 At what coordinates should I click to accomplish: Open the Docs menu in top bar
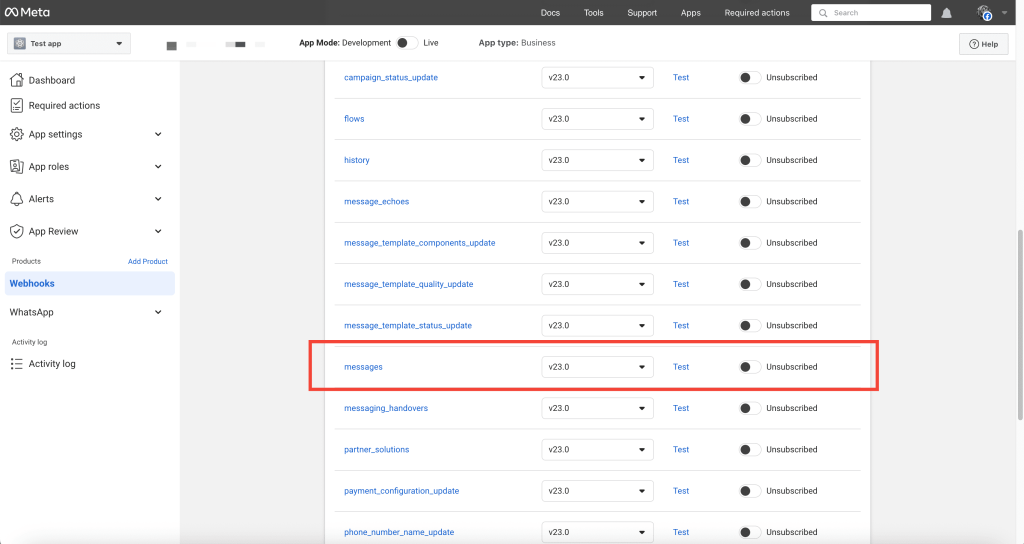[x=550, y=13]
